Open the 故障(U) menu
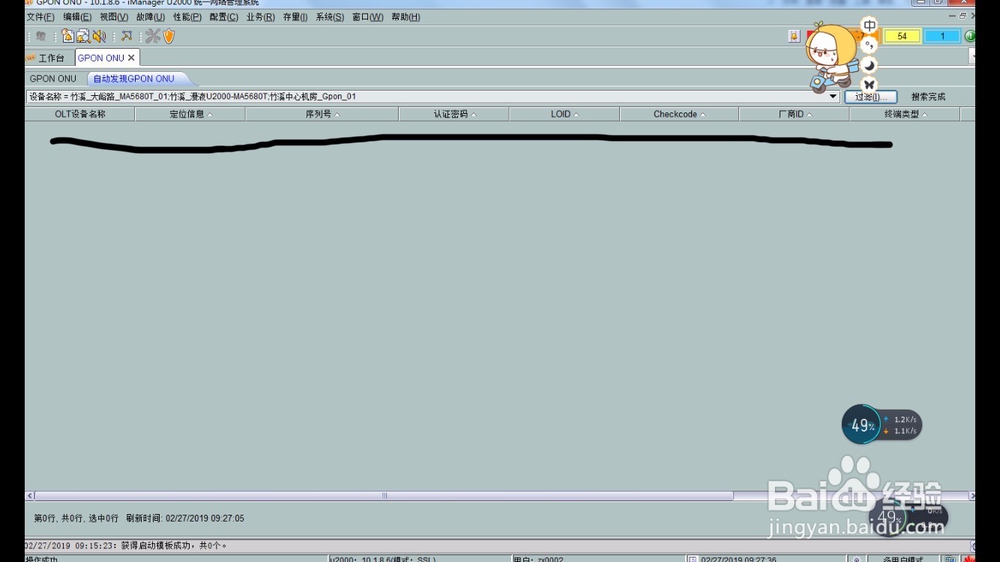The width and height of the screenshot is (1000, 562). point(151,17)
